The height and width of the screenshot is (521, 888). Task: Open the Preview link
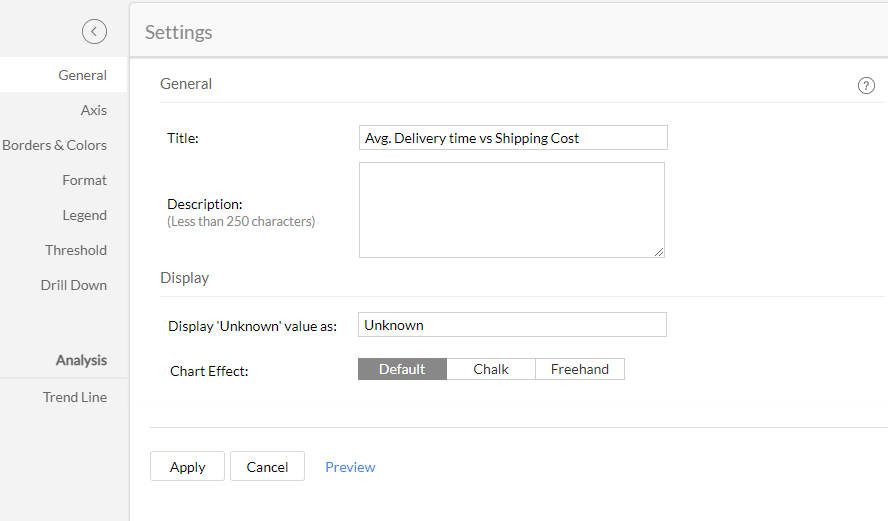[x=350, y=467]
